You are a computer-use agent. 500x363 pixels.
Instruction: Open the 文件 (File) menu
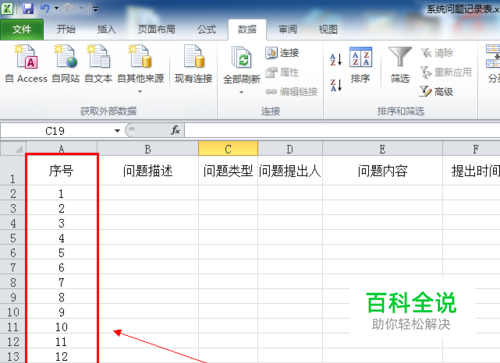click(22, 29)
